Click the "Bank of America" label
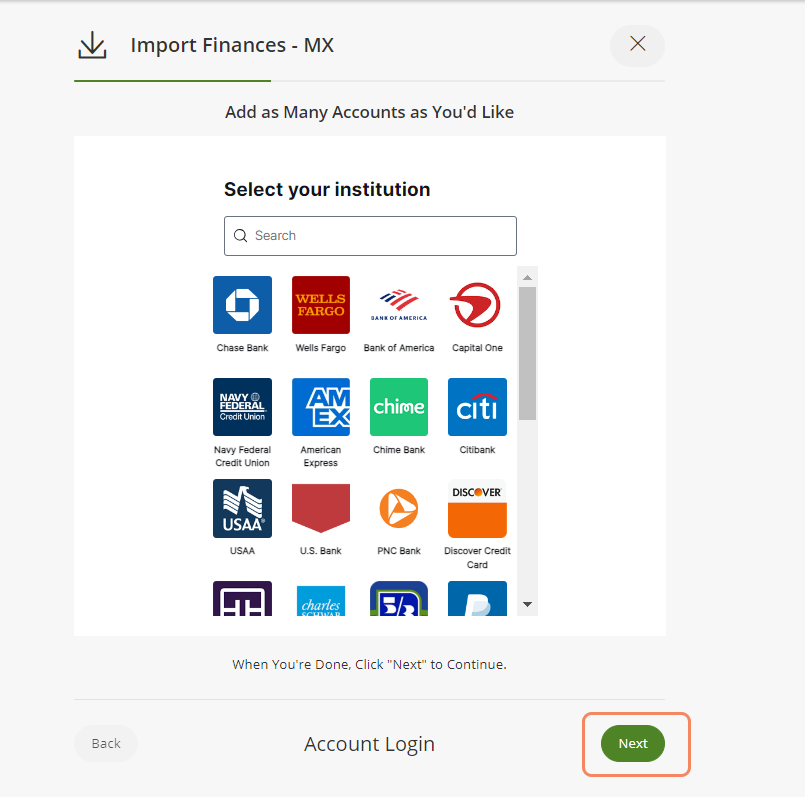This screenshot has width=805, height=797. click(x=399, y=348)
